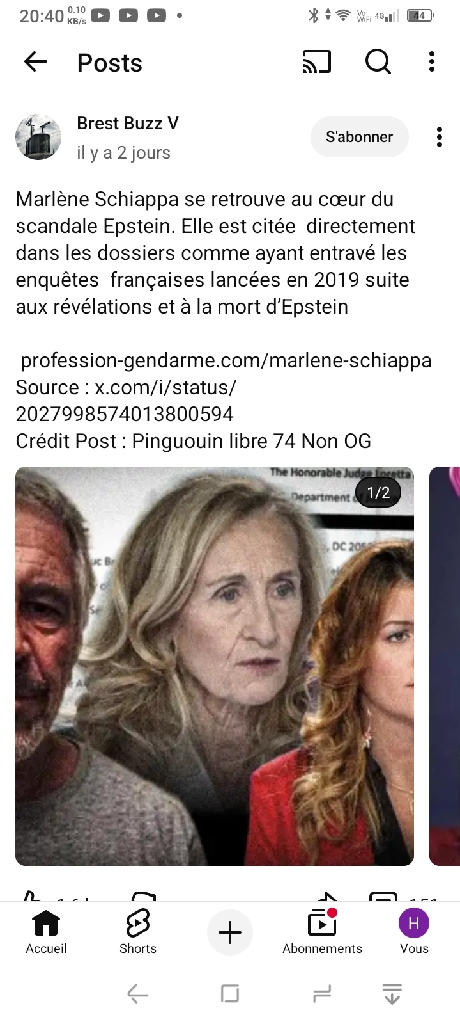Open the Brest Buzz V channel avatar
The height and width of the screenshot is (1024, 460).
point(38,137)
